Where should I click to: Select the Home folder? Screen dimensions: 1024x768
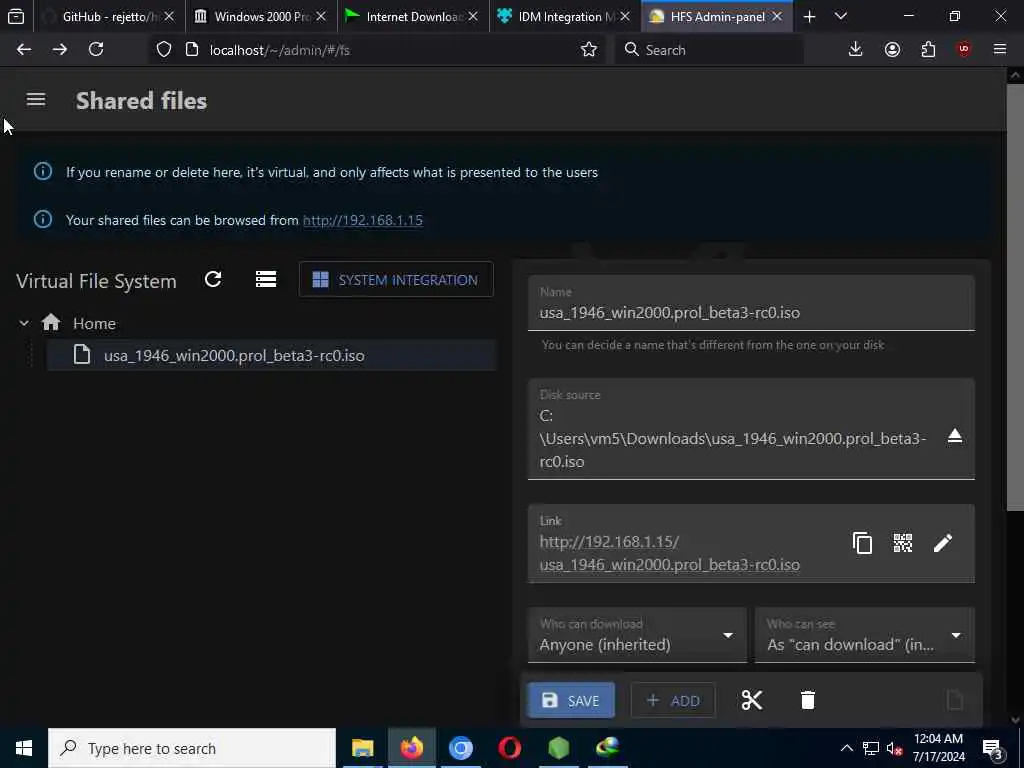[94, 323]
